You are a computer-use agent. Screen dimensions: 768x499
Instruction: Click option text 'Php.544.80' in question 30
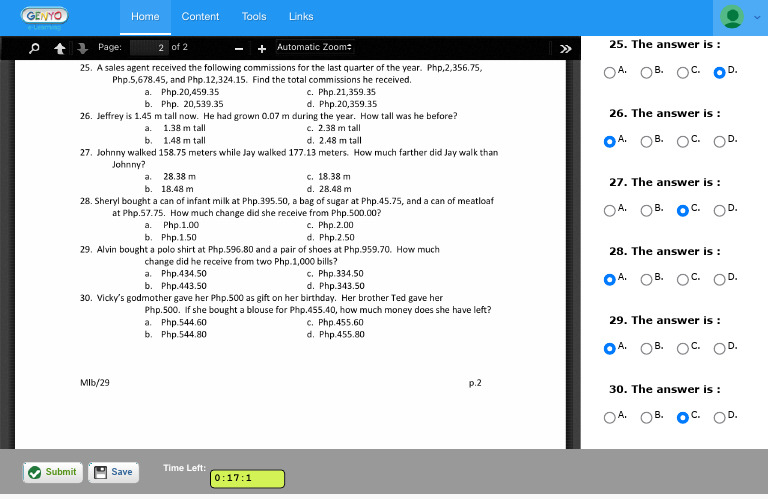(184, 334)
